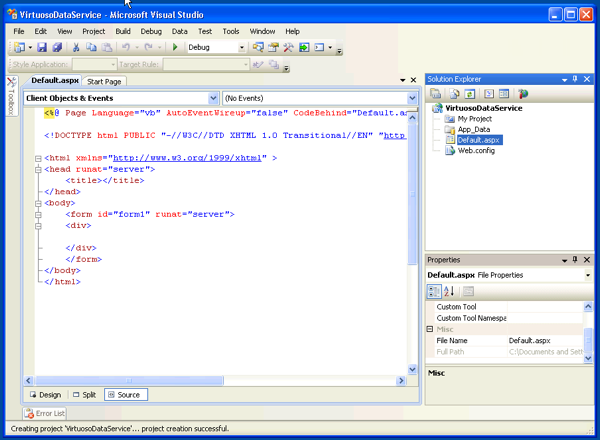
Task: Open the Error List panel
Action: click(x=45, y=413)
